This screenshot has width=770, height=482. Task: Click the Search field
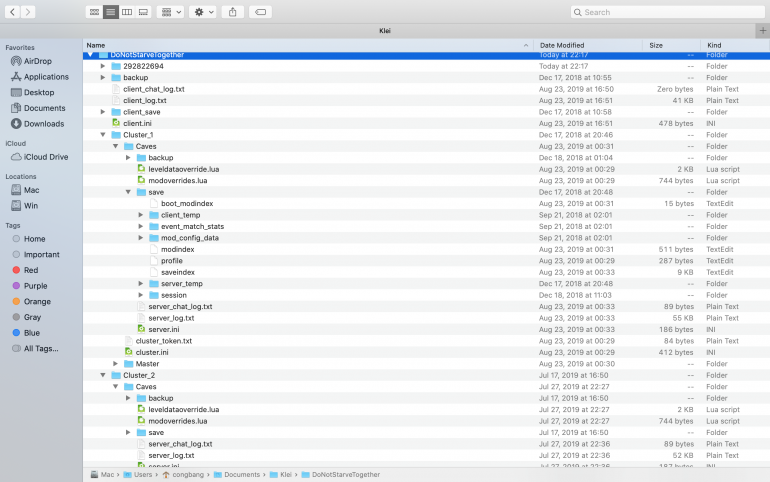[667, 12]
